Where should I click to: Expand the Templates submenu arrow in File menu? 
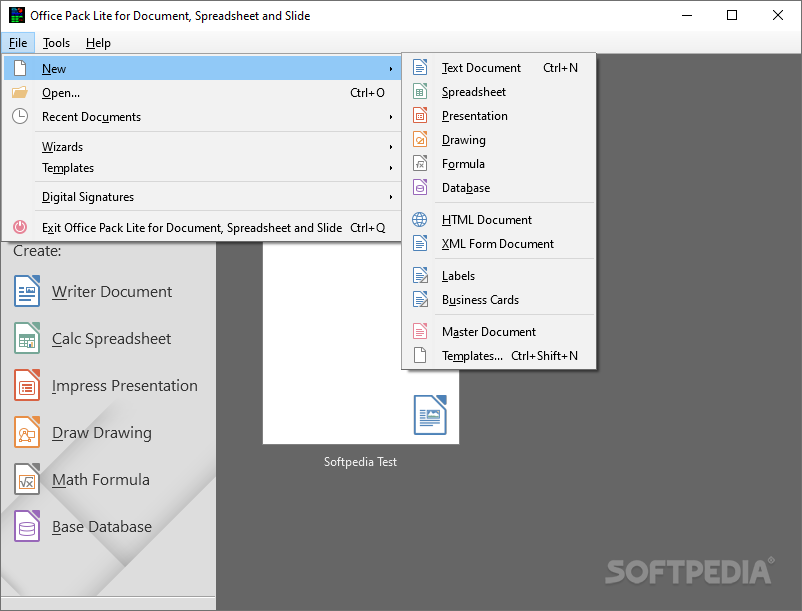click(391, 168)
